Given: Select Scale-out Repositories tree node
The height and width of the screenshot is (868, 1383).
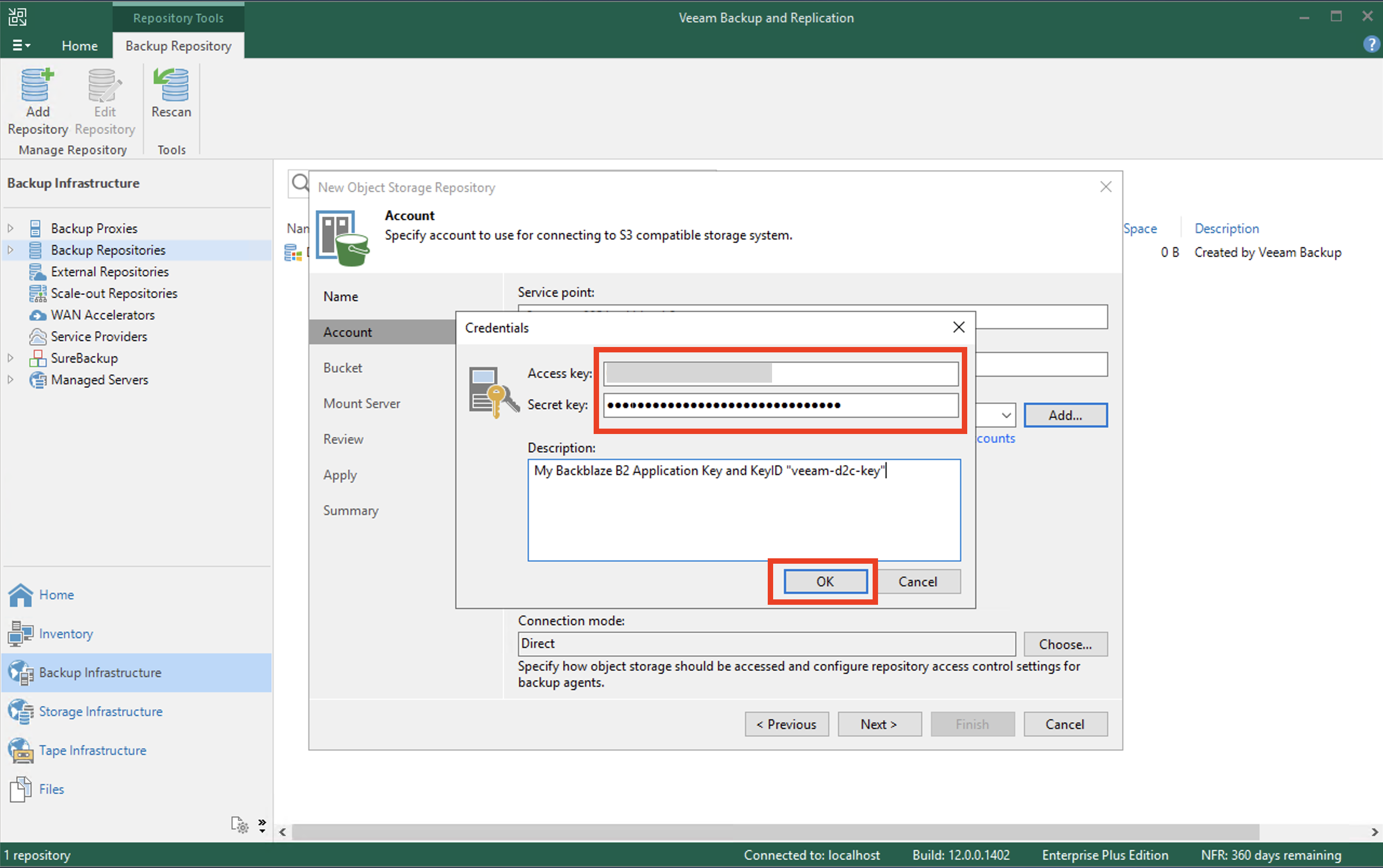Looking at the screenshot, I should [x=114, y=293].
